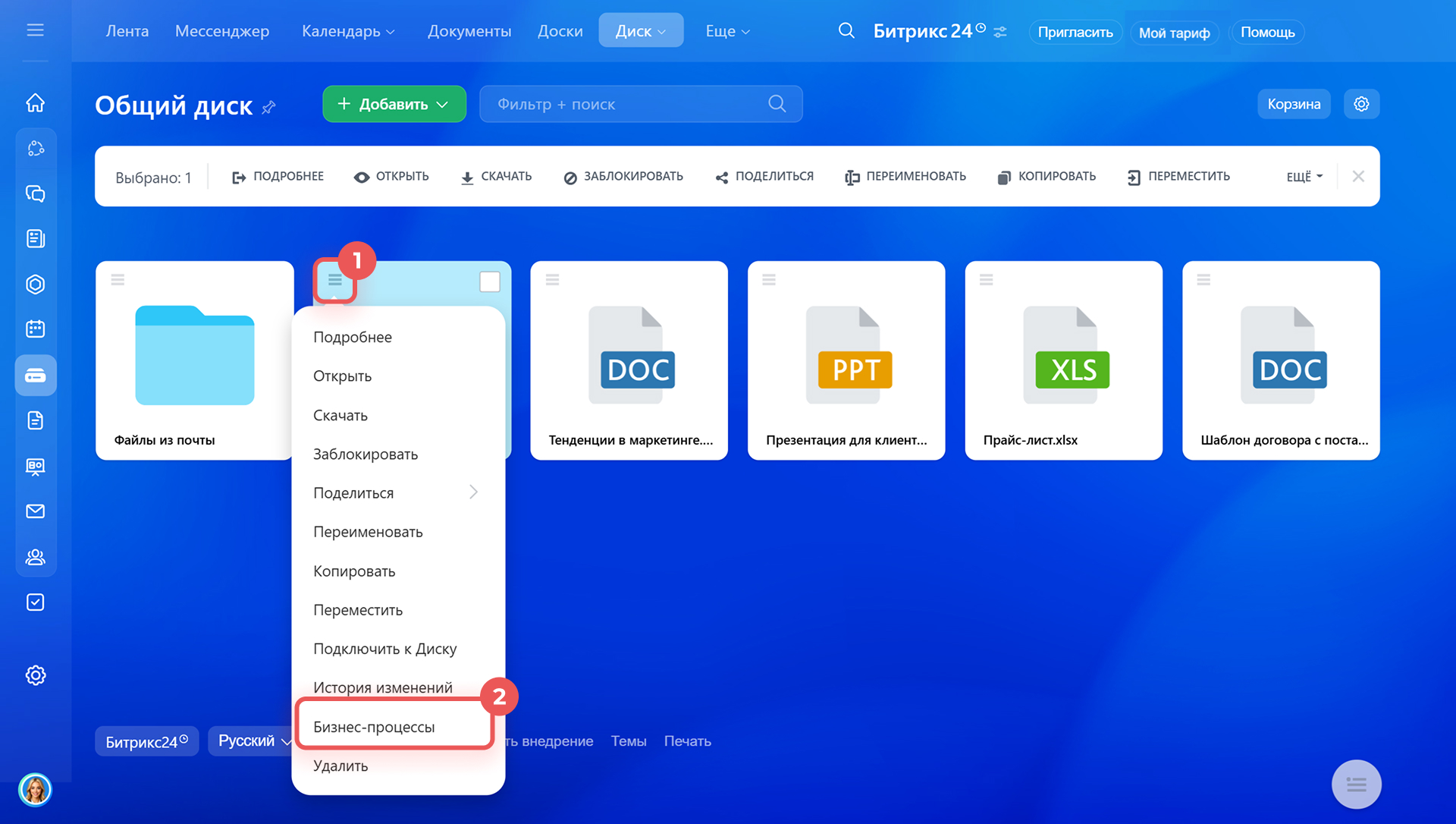Click the disk settings gear next to Корзина
The width and height of the screenshot is (1456, 824).
tap(1361, 104)
